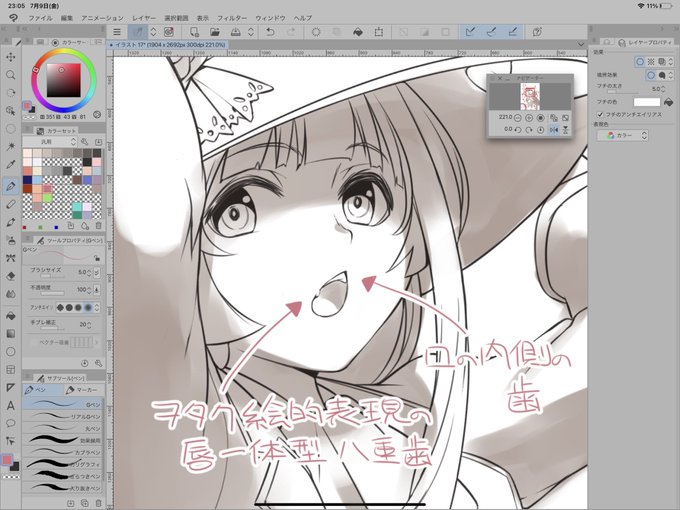Expand the canvas tab list chevron
680x510 pixels.
[581, 45]
